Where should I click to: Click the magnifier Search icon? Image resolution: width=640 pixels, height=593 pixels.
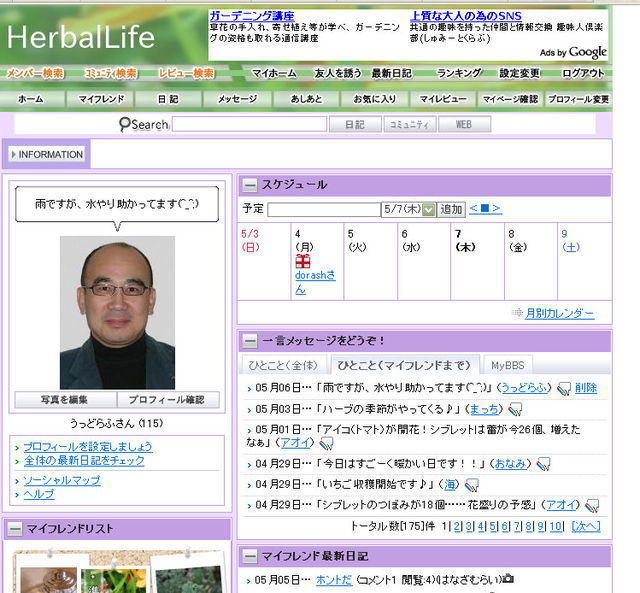point(125,124)
